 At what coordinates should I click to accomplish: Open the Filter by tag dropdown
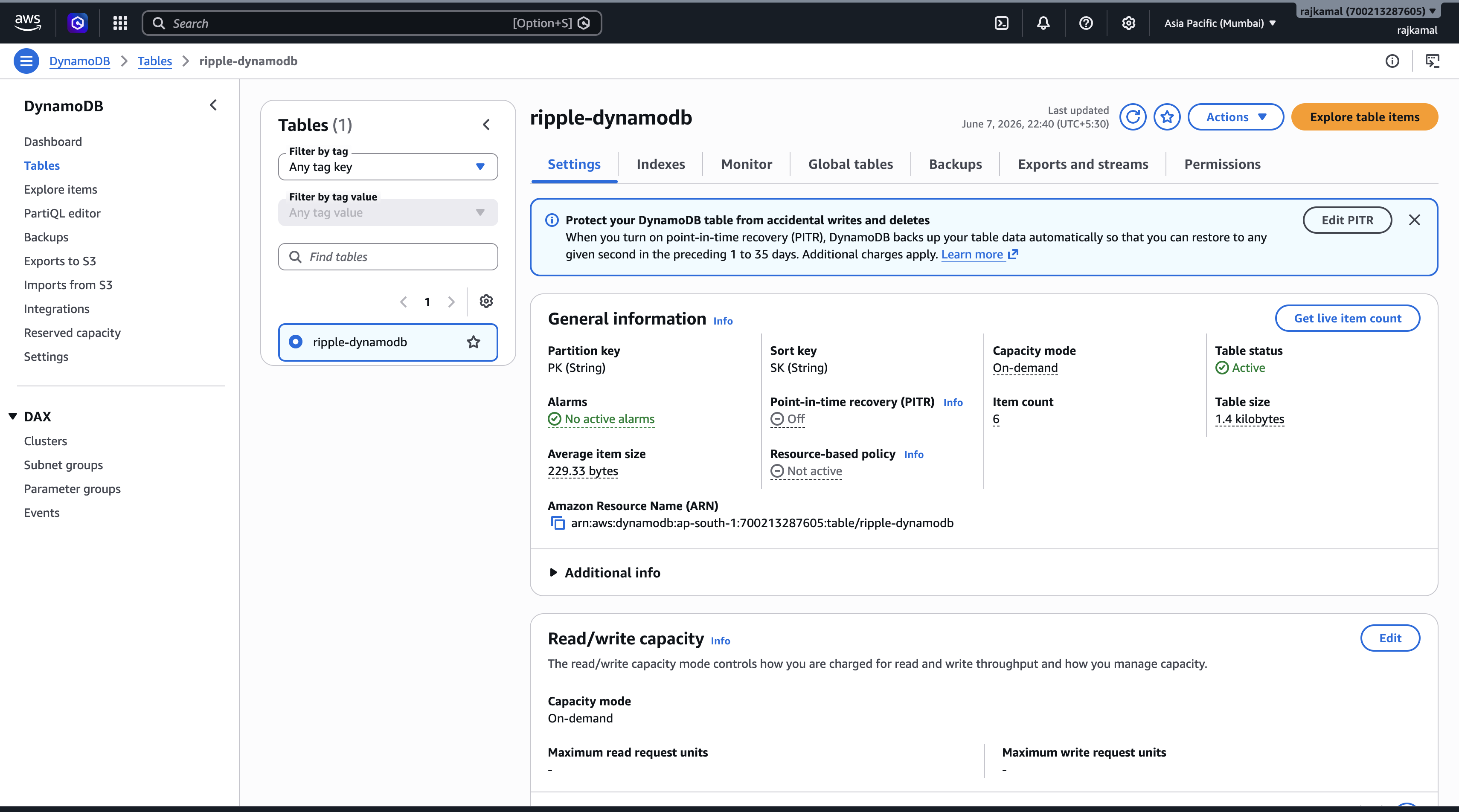[x=388, y=167]
